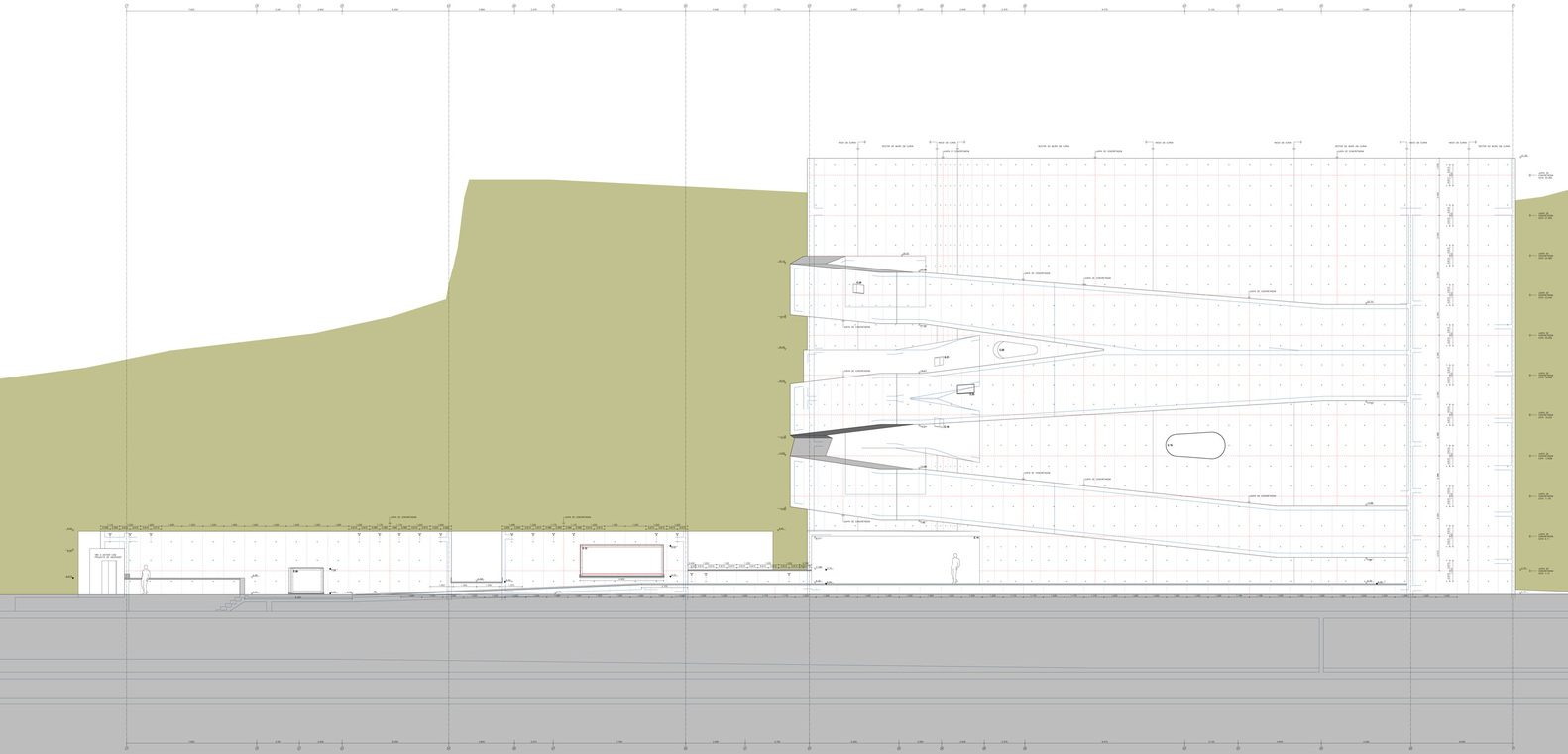Select the red-outlined rectangular window
1568x754 pixels.
621,560
